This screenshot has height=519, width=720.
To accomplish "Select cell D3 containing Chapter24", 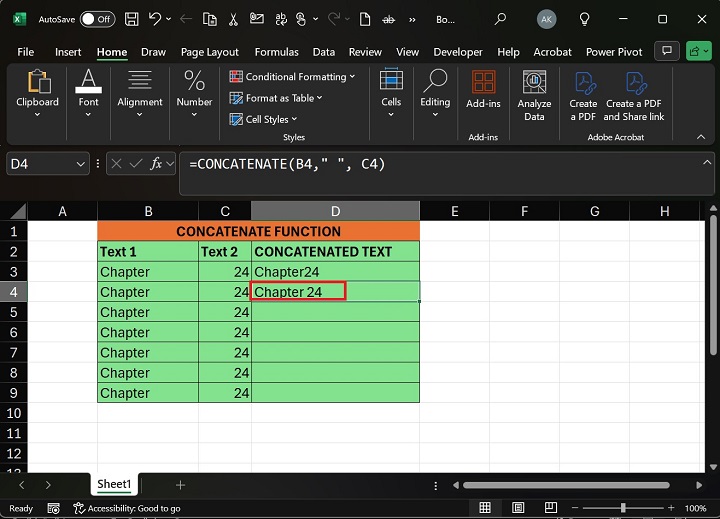I will click(x=335, y=272).
